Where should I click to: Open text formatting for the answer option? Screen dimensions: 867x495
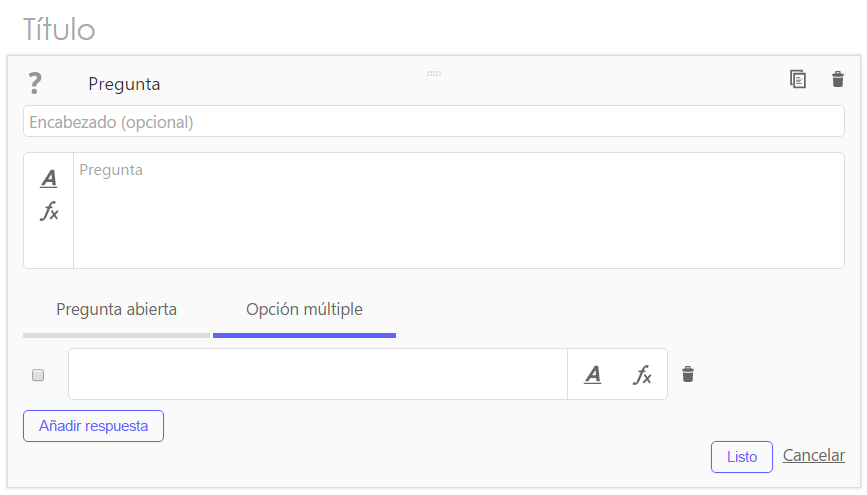point(593,374)
